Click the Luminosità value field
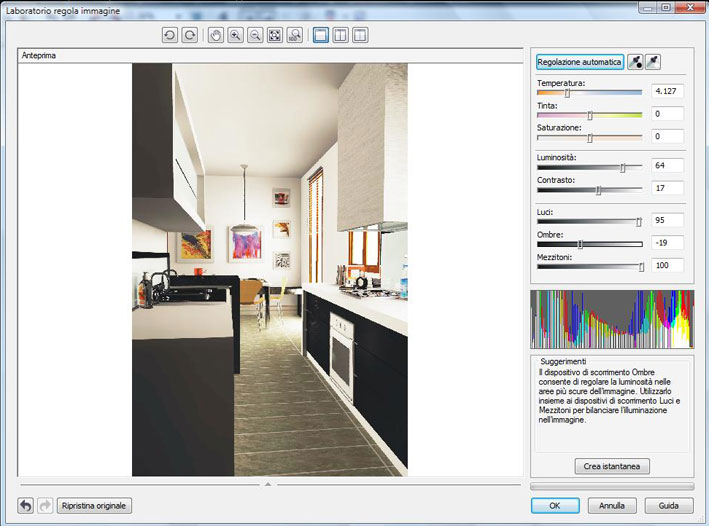This screenshot has width=709, height=526. click(667, 165)
